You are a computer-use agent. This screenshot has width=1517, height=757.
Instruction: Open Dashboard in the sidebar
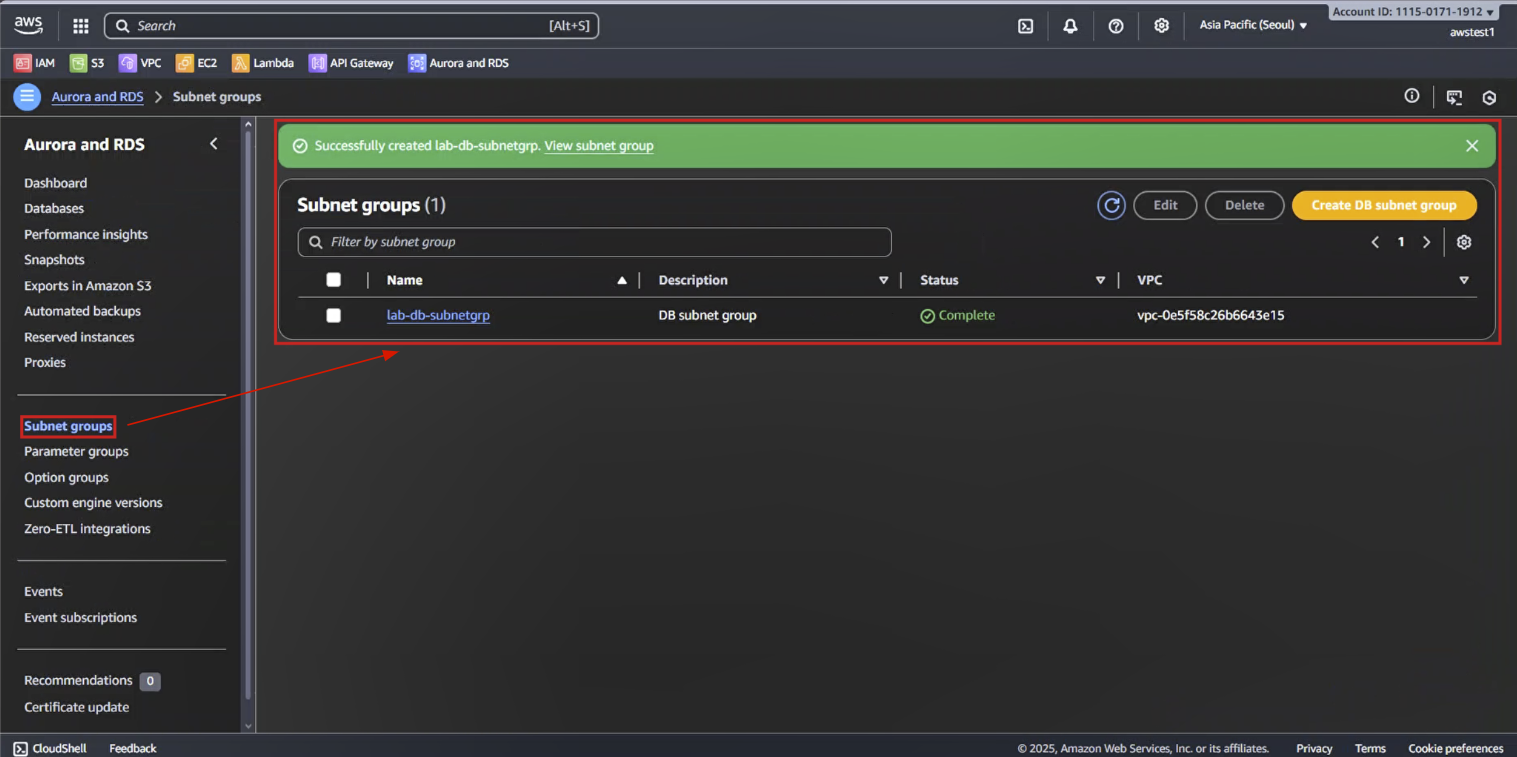tap(55, 183)
